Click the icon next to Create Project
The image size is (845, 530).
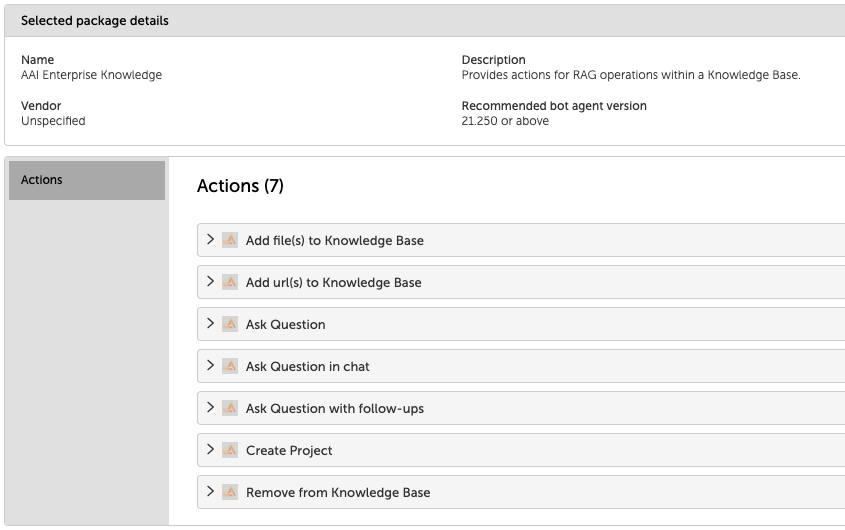coord(230,450)
